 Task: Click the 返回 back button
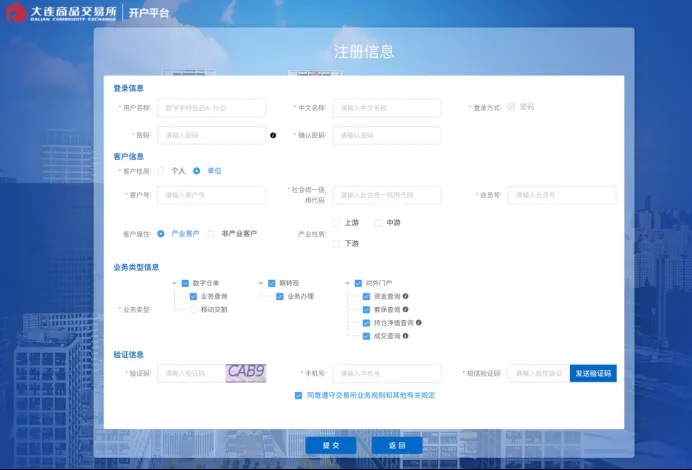pyautogui.click(x=397, y=445)
